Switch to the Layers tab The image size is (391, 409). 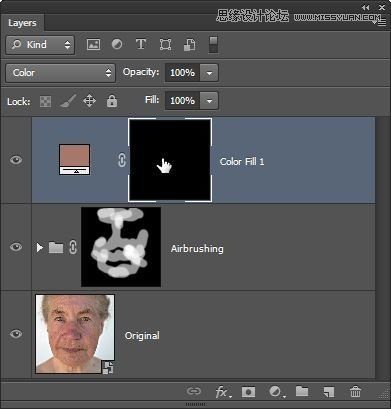(22, 23)
